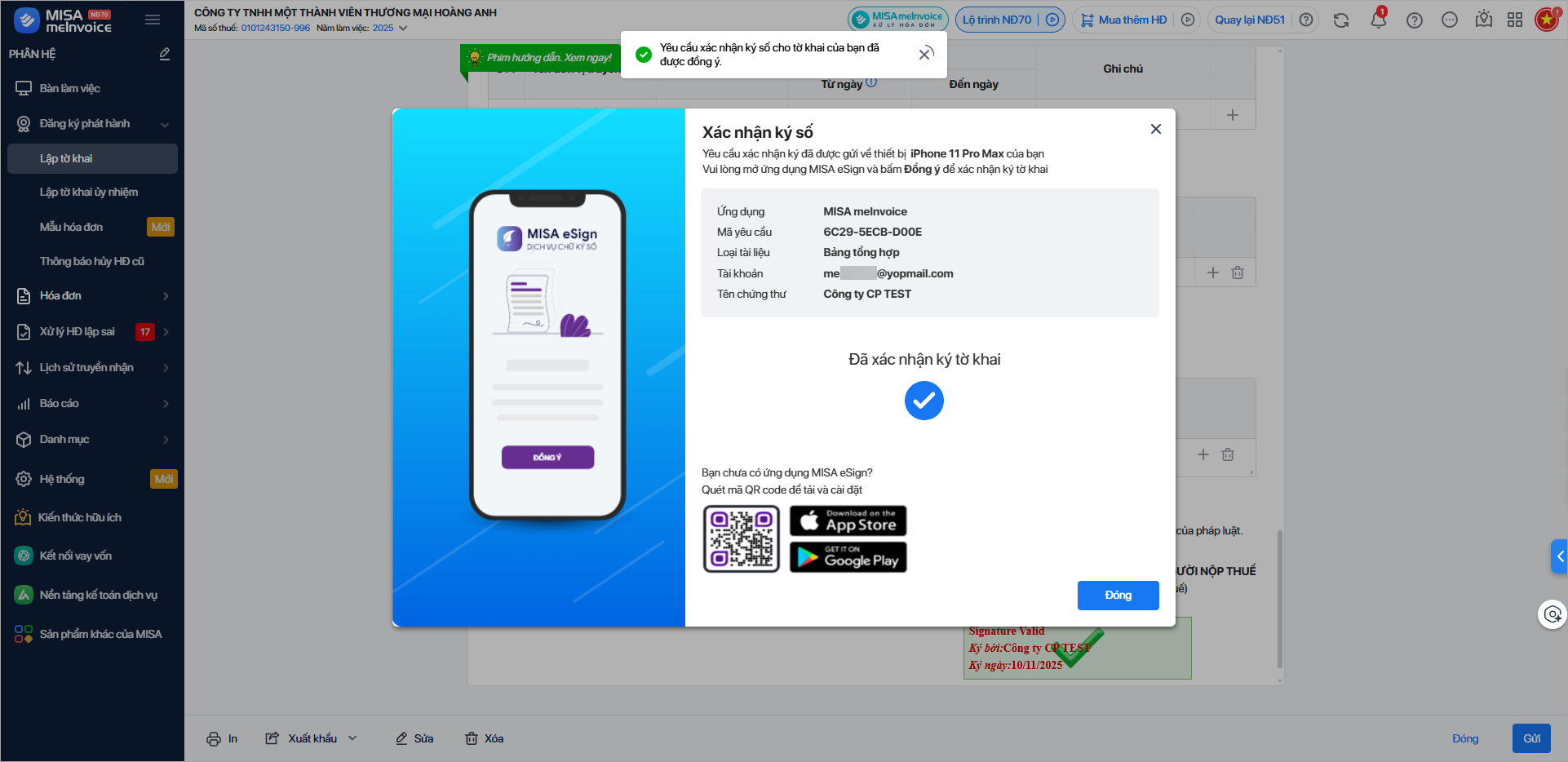The width and height of the screenshot is (1568, 762).
Task: Close the Xác nhận ký số dialog
Action: (1155, 129)
